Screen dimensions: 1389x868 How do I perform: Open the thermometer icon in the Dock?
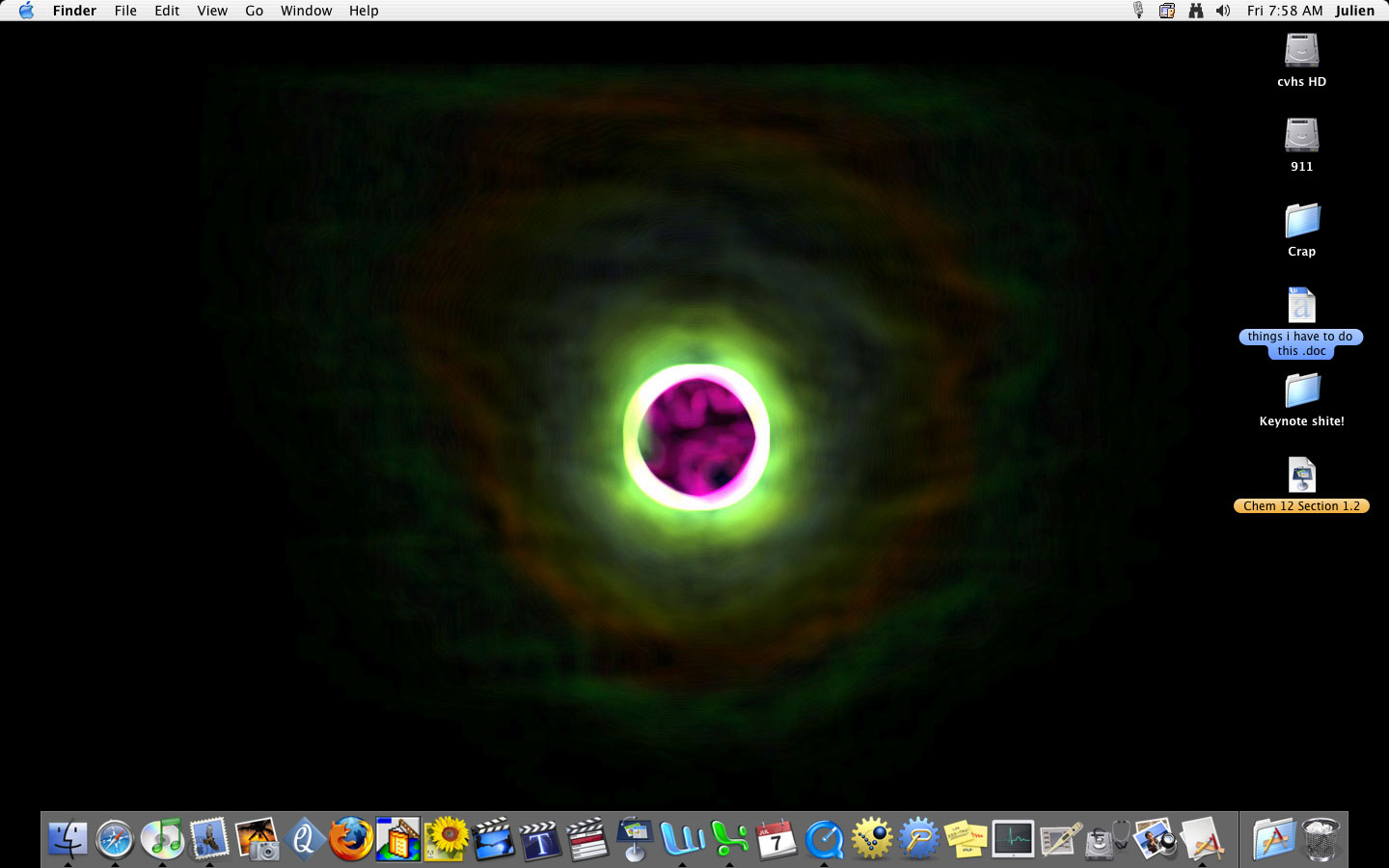point(1060,838)
